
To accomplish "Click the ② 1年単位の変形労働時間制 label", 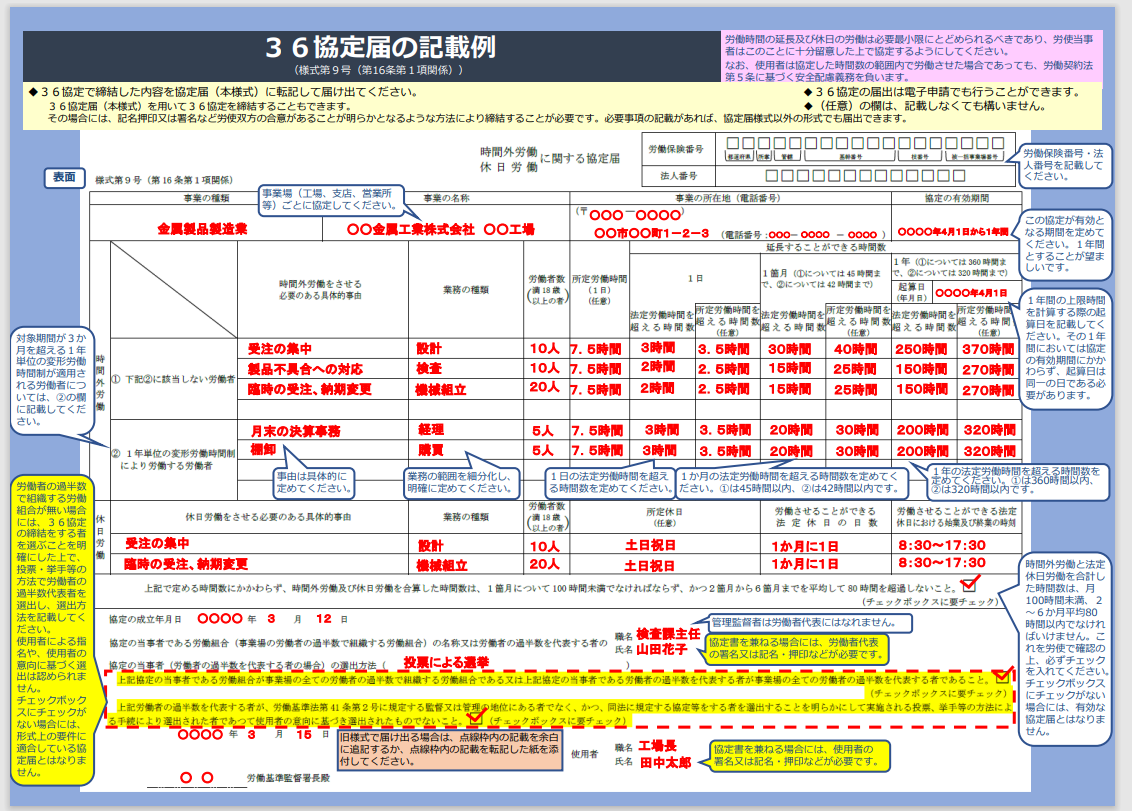I will coord(173,459).
